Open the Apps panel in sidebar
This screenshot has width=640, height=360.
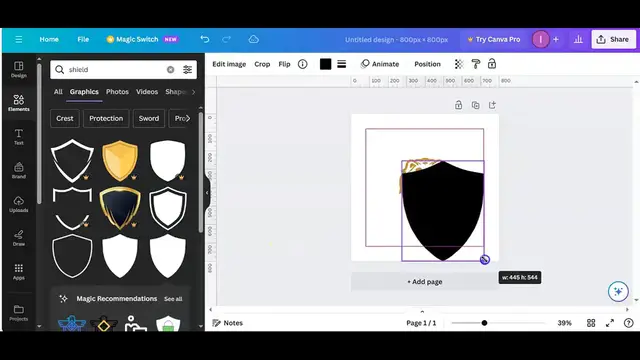(x=19, y=272)
